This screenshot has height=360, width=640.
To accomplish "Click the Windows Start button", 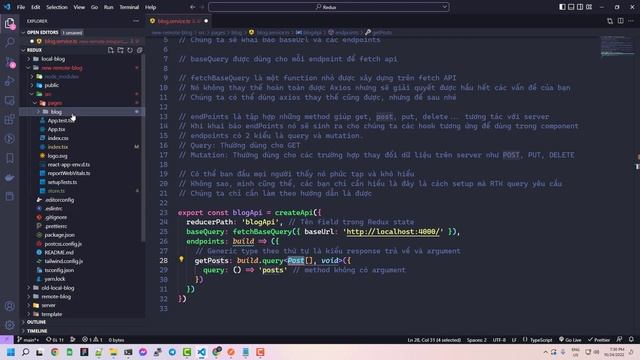I will pos(11,352).
